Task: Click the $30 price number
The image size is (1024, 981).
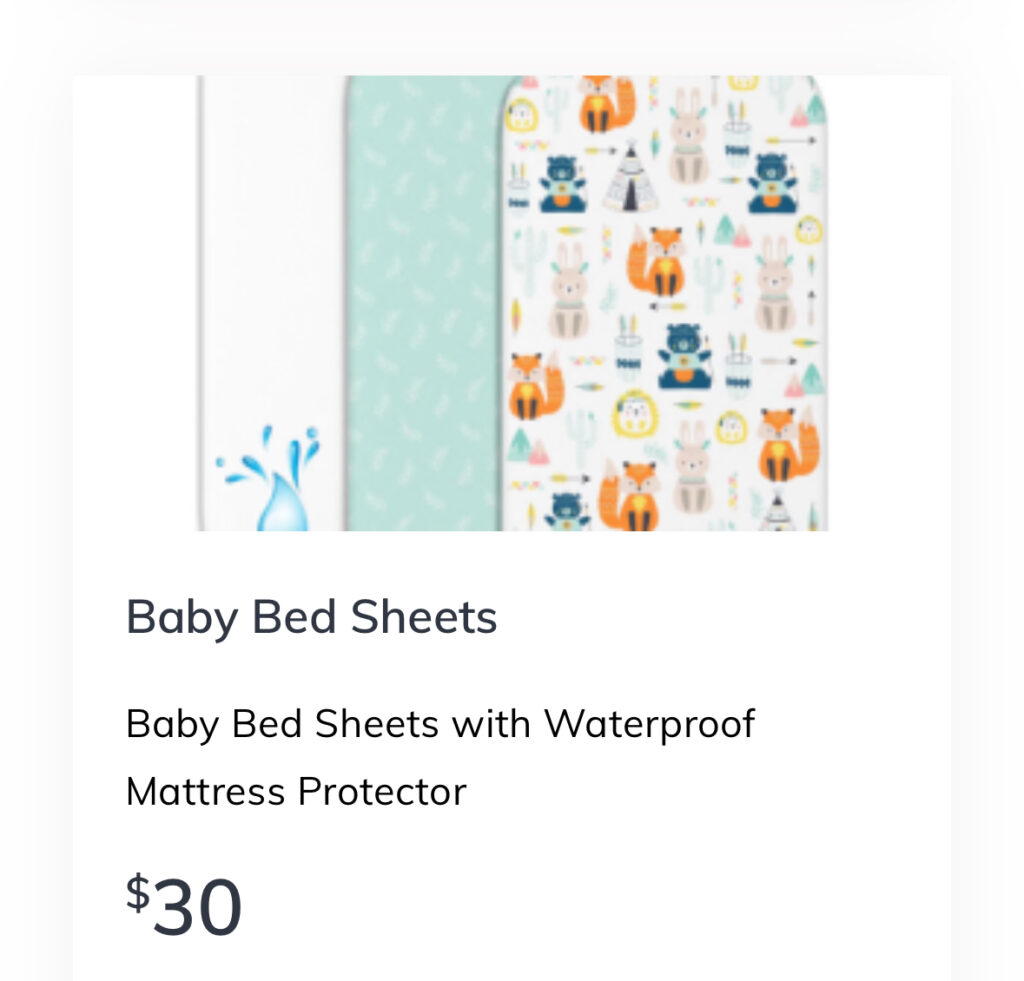Action: pyautogui.click(x=198, y=907)
